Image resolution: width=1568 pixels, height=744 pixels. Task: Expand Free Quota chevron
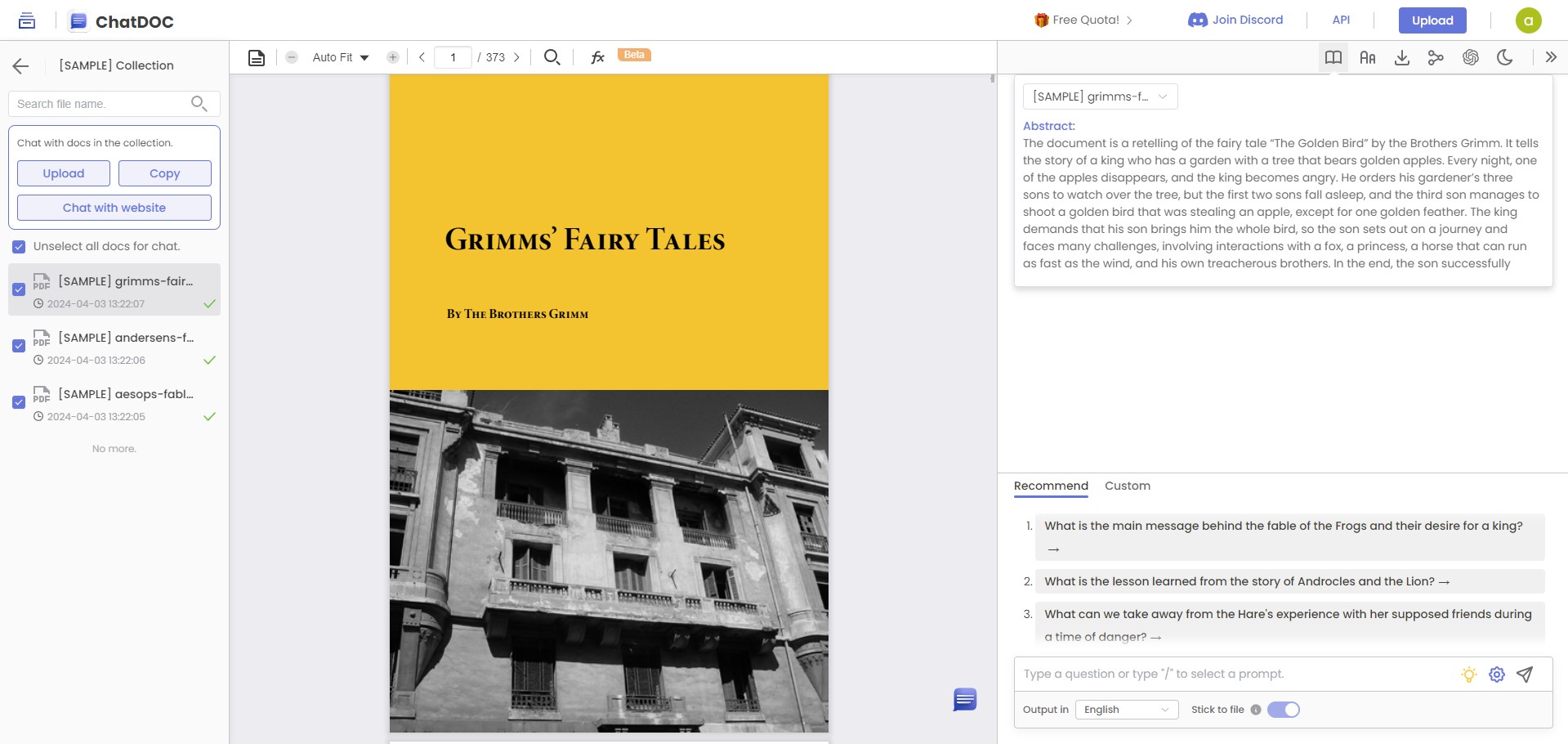[x=1129, y=20]
